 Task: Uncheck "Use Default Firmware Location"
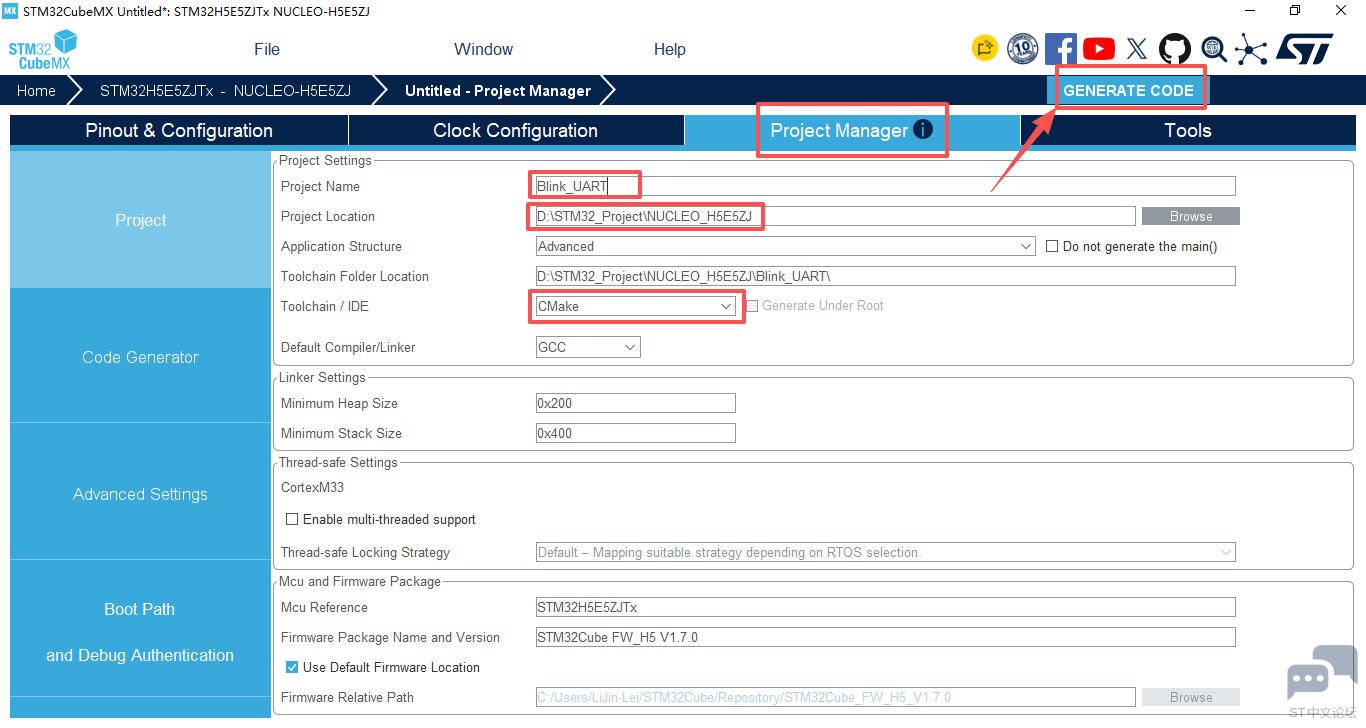click(x=292, y=667)
